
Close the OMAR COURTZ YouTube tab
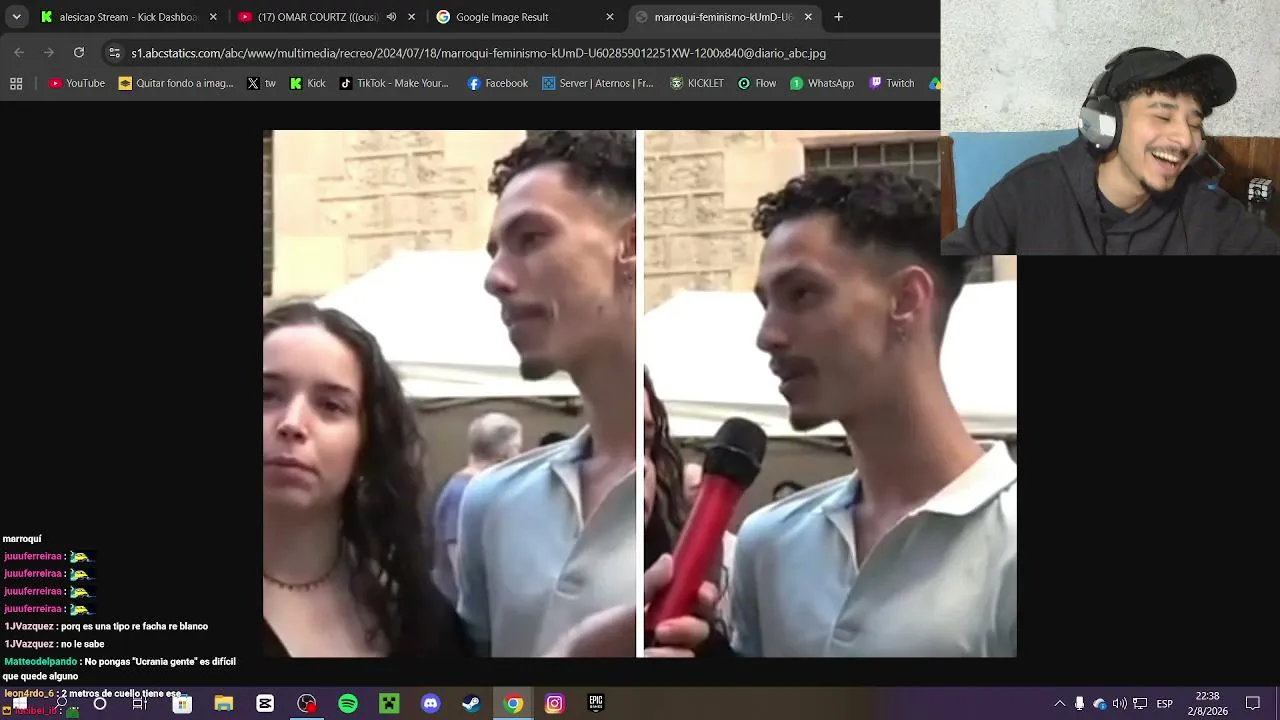(x=411, y=17)
